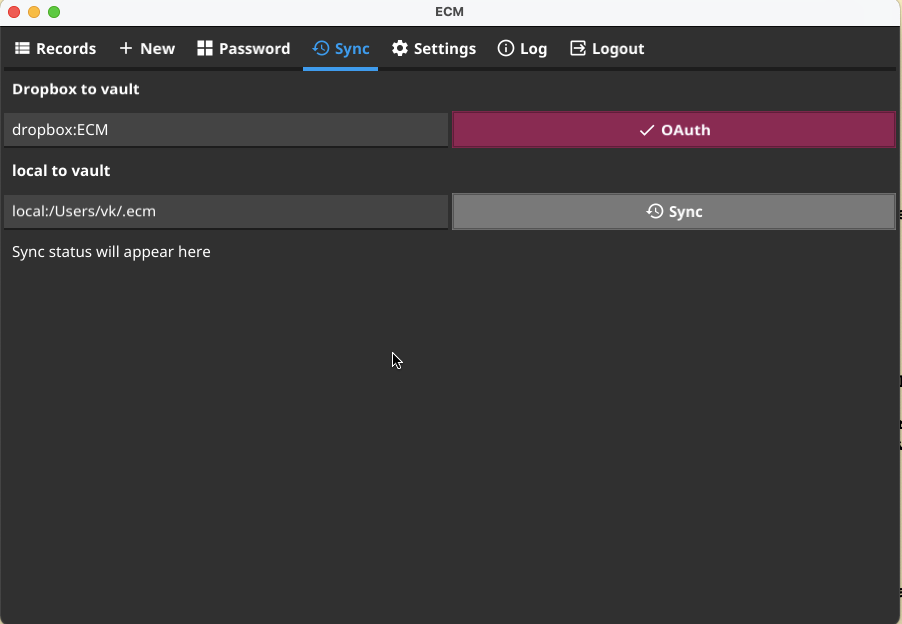
Task: Switch to the Log tab
Action: coord(522,48)
